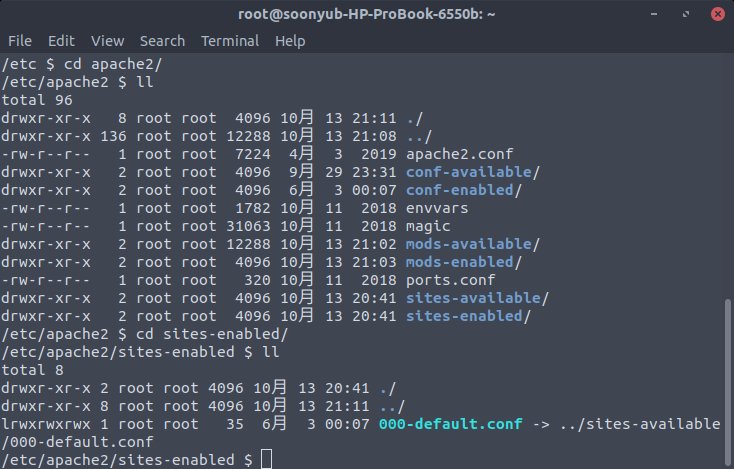Open the File menu
The image size is (734, 469).
click(20, 41)
